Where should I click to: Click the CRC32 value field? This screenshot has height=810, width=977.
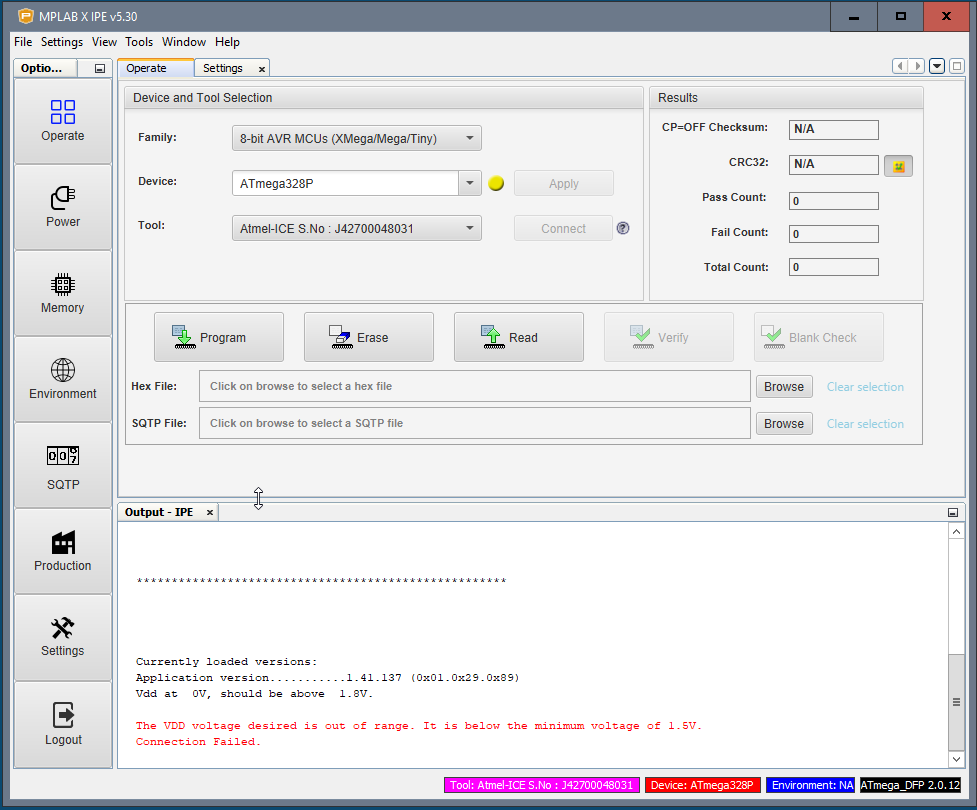[x=834, y=164]
